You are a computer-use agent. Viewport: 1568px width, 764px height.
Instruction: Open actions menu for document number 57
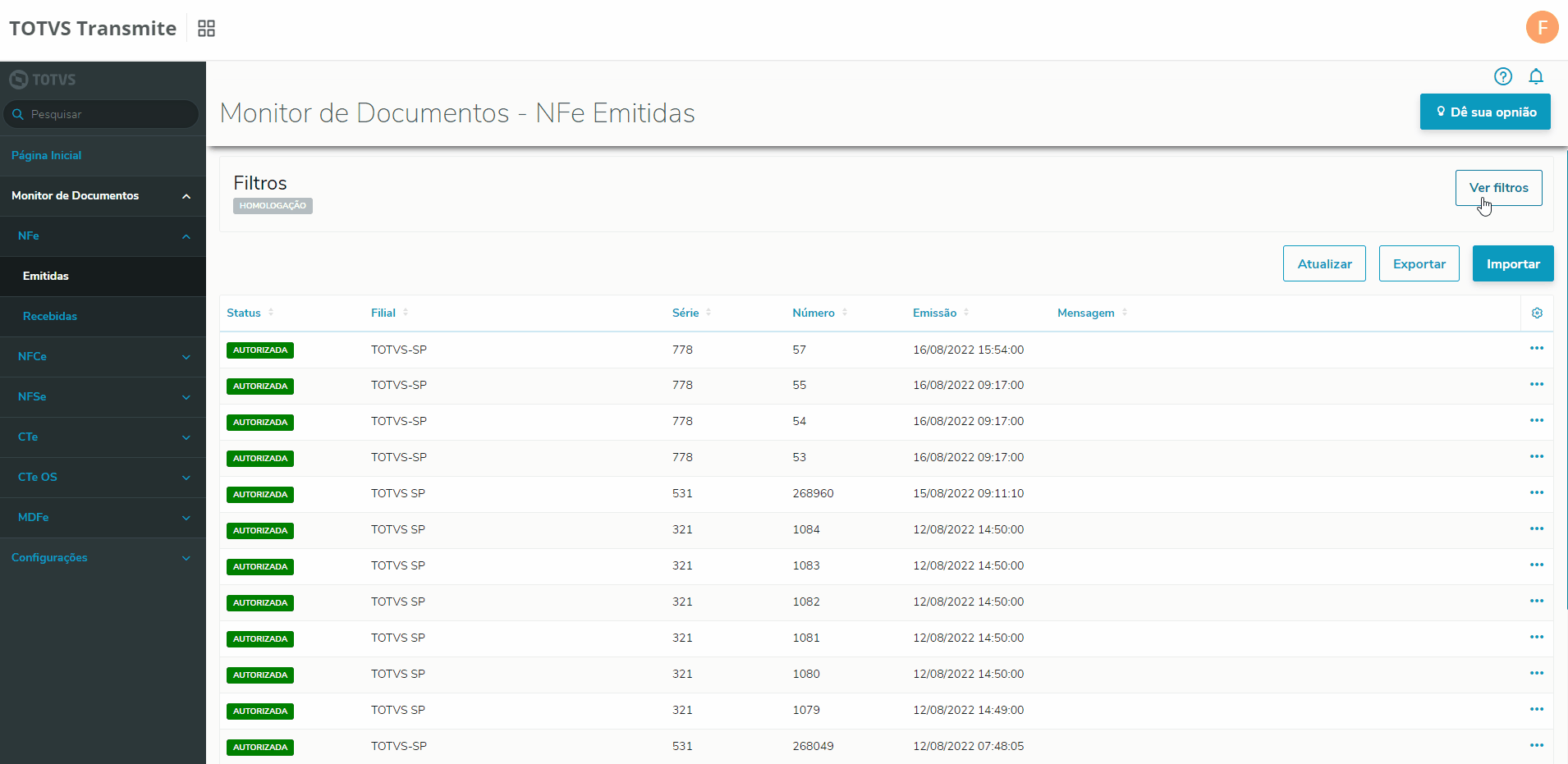coord(1536,349)
